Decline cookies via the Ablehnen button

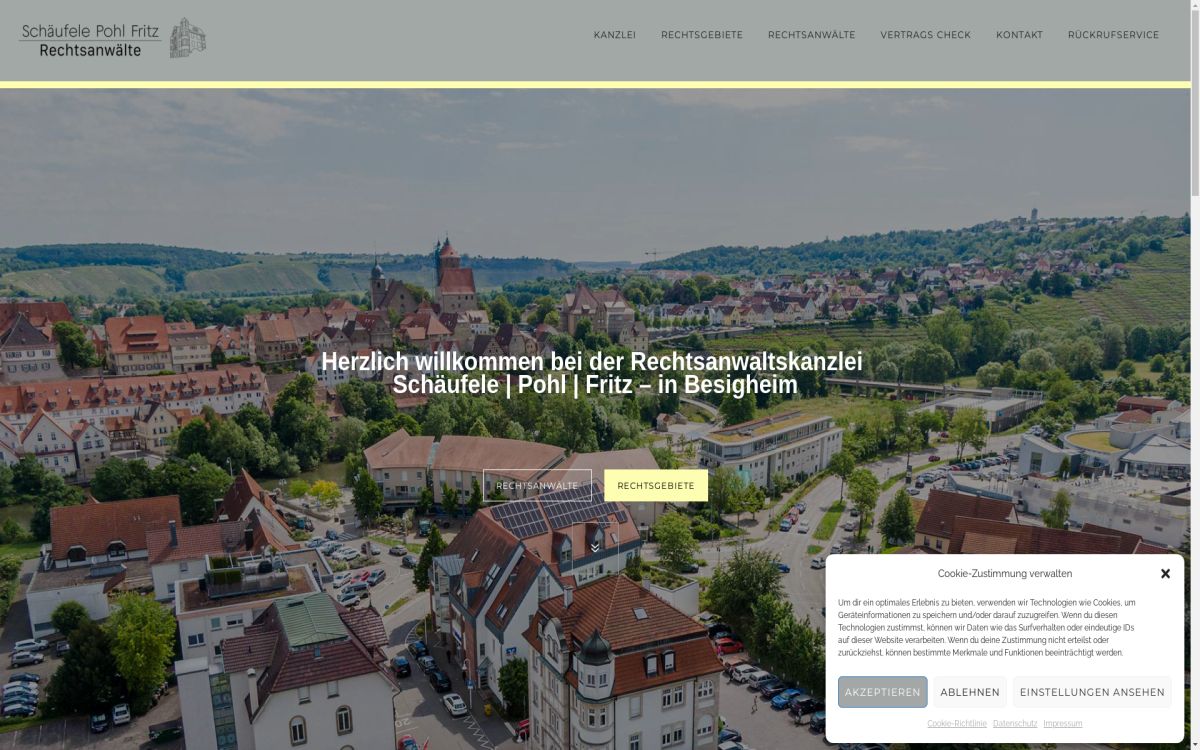(x=969, y=692)
